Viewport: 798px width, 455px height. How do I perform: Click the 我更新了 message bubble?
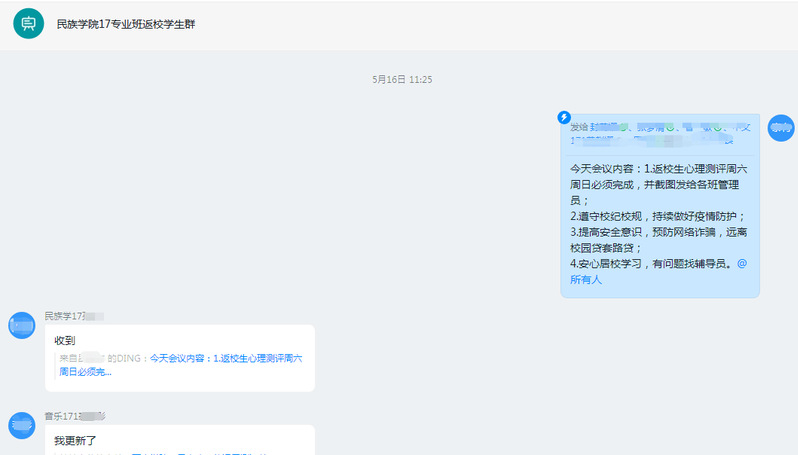(180, 440)
